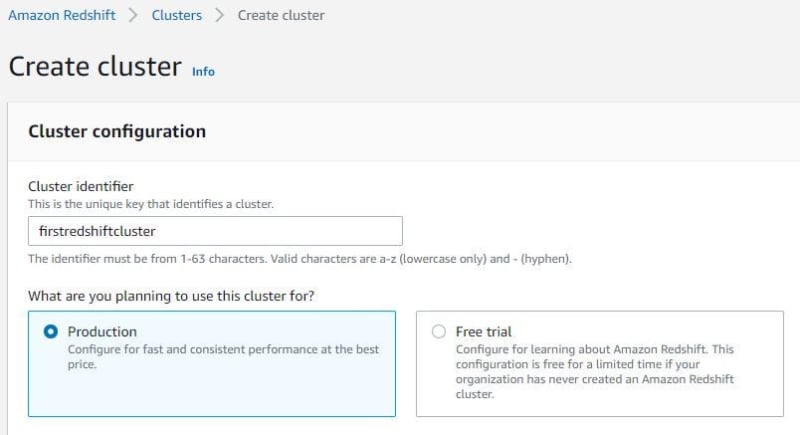This screenshot has width=800, height=435.
Task: Click the Cluster configuration section header
Action: click(x=117, y=132)
